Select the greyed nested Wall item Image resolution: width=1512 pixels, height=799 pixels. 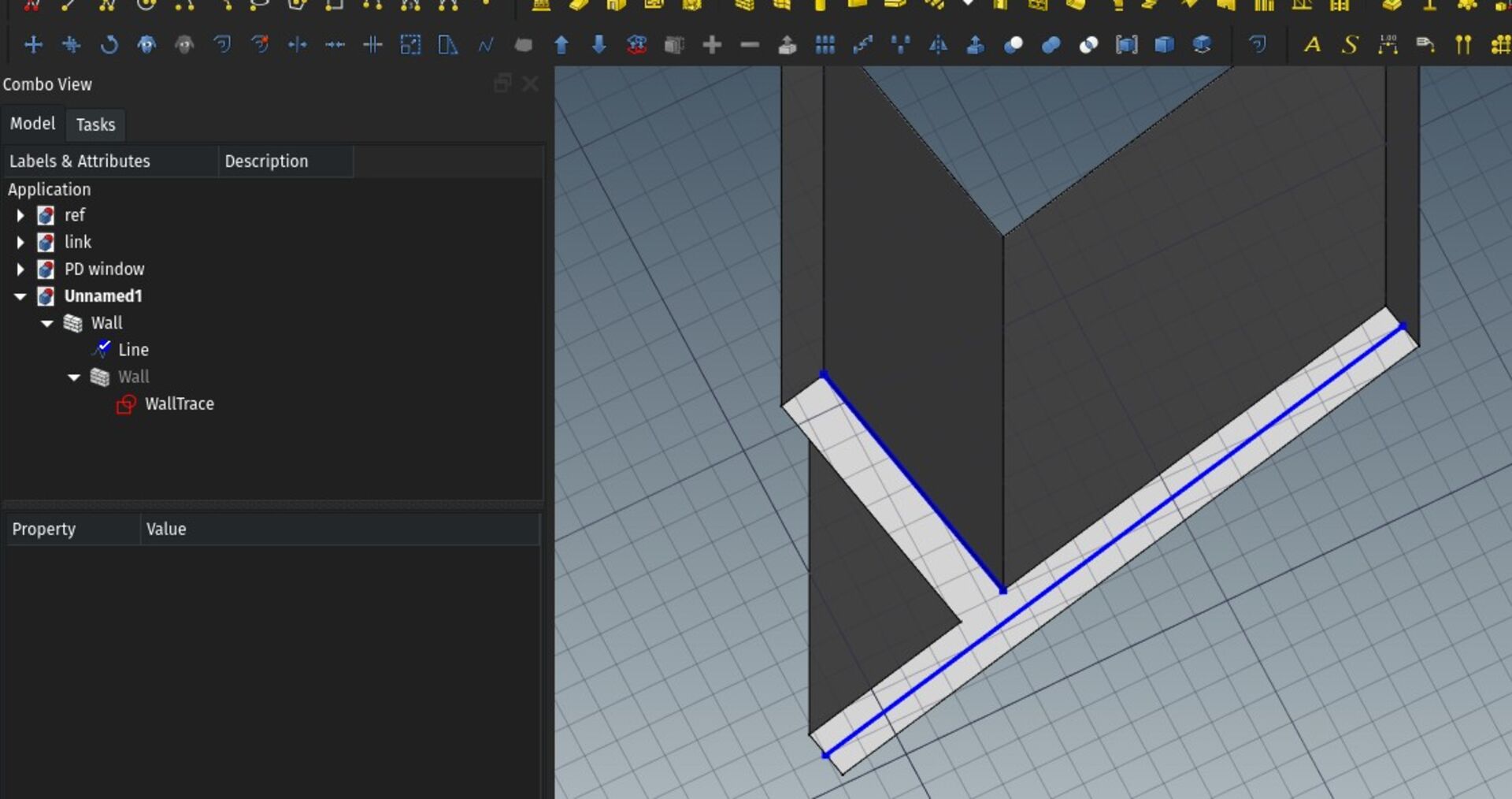133,377
